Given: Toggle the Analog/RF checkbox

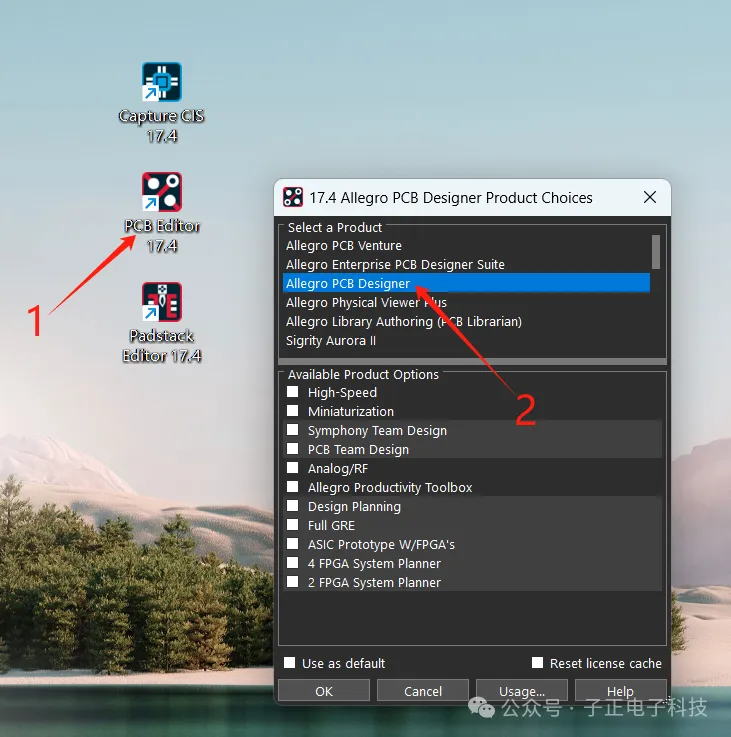Looking at the screenshot, I should pyautogui.click(x=292, y=468).
